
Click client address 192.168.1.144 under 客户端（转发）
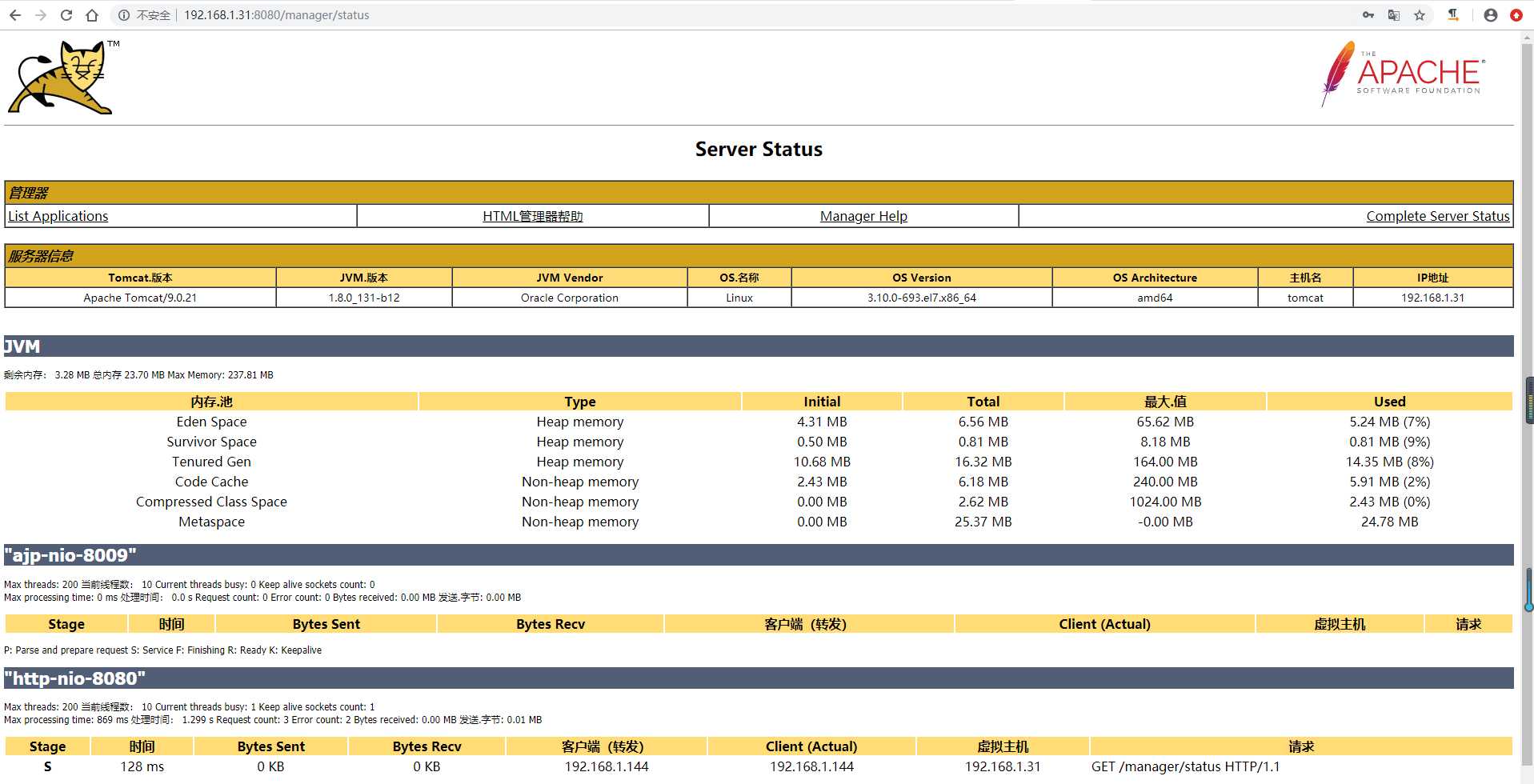pos(607,766)
